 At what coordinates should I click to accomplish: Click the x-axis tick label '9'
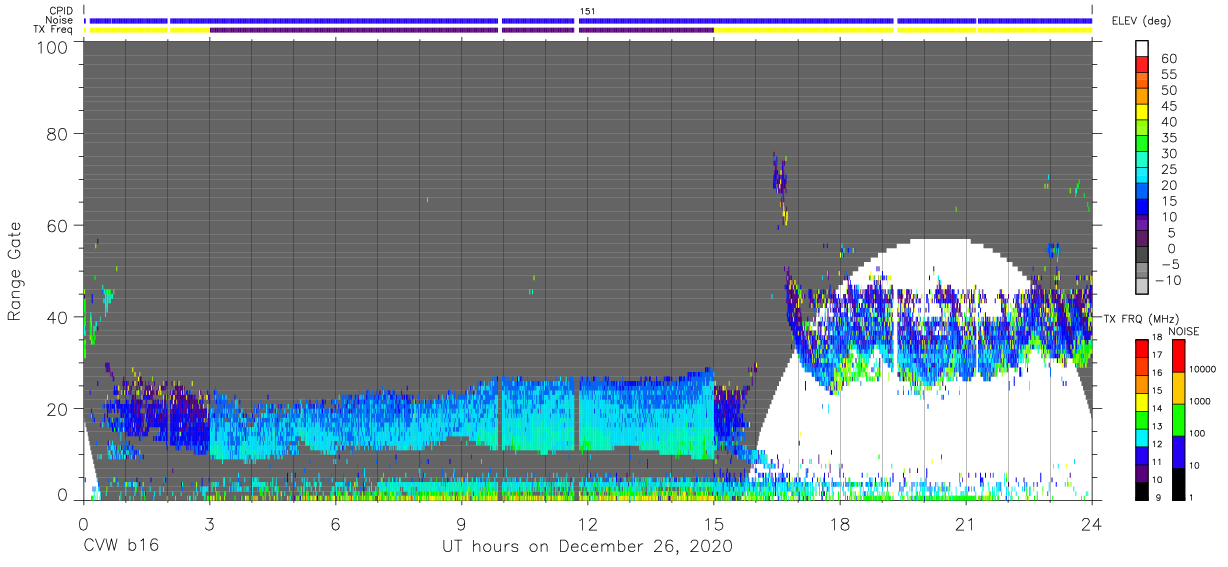click(461, 522)
